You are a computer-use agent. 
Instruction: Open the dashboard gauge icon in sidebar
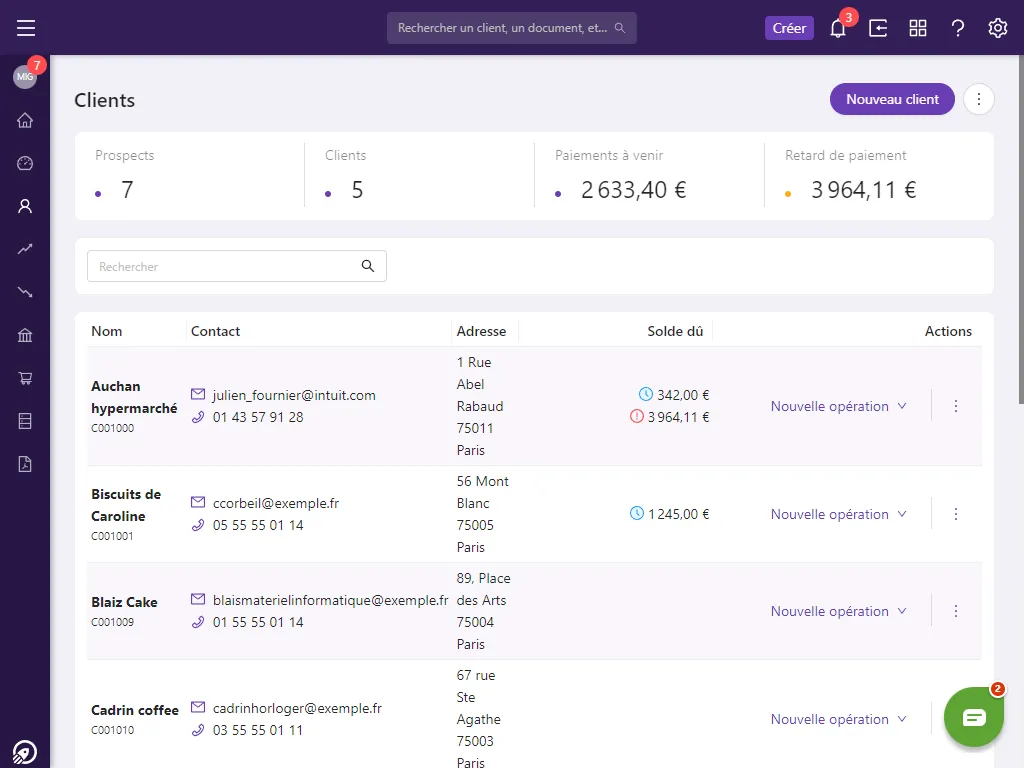pyautogui.click(x=25, y=163)
